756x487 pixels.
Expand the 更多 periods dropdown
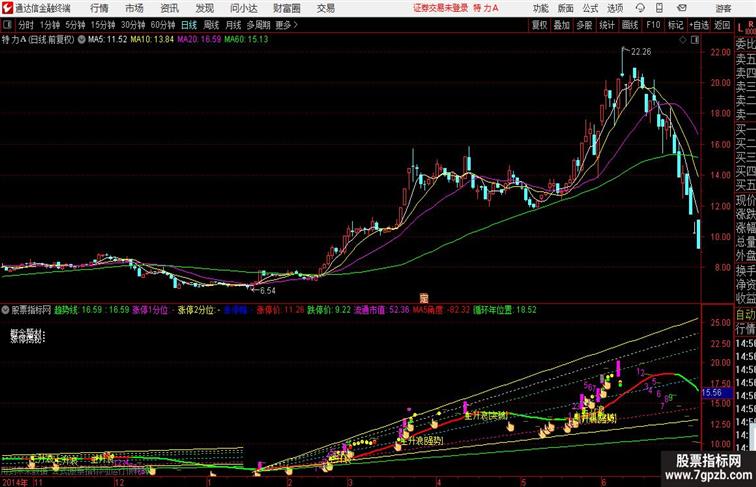pos(286,25)
